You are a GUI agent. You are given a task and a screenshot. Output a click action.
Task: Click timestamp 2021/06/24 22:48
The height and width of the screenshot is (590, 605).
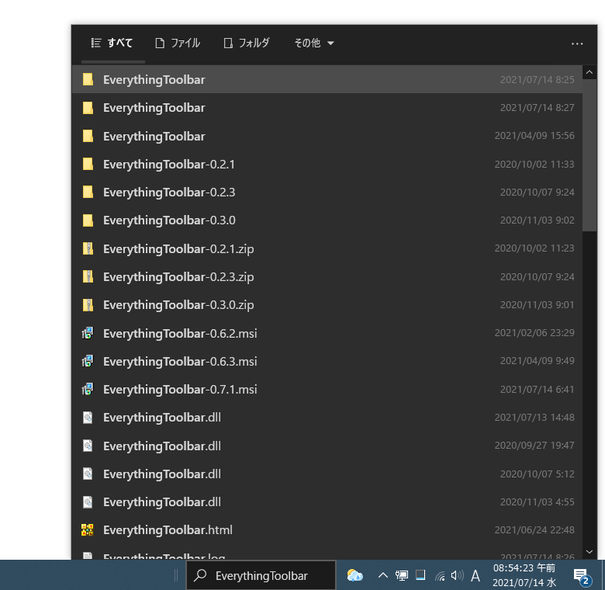[x=534, y=530]
